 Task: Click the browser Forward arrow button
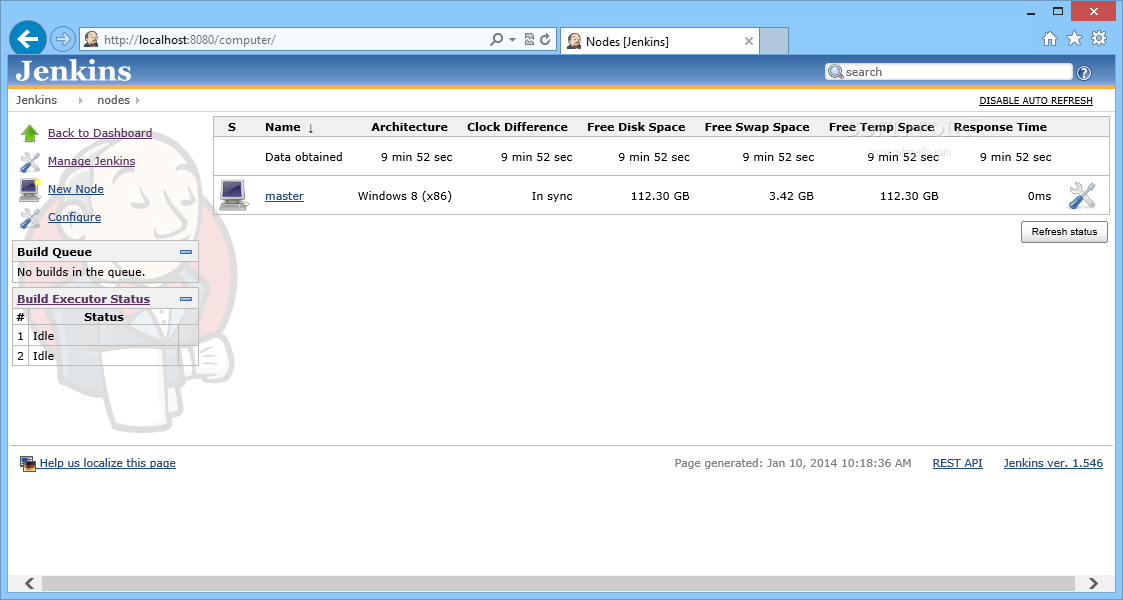click(x=63, y=39)
